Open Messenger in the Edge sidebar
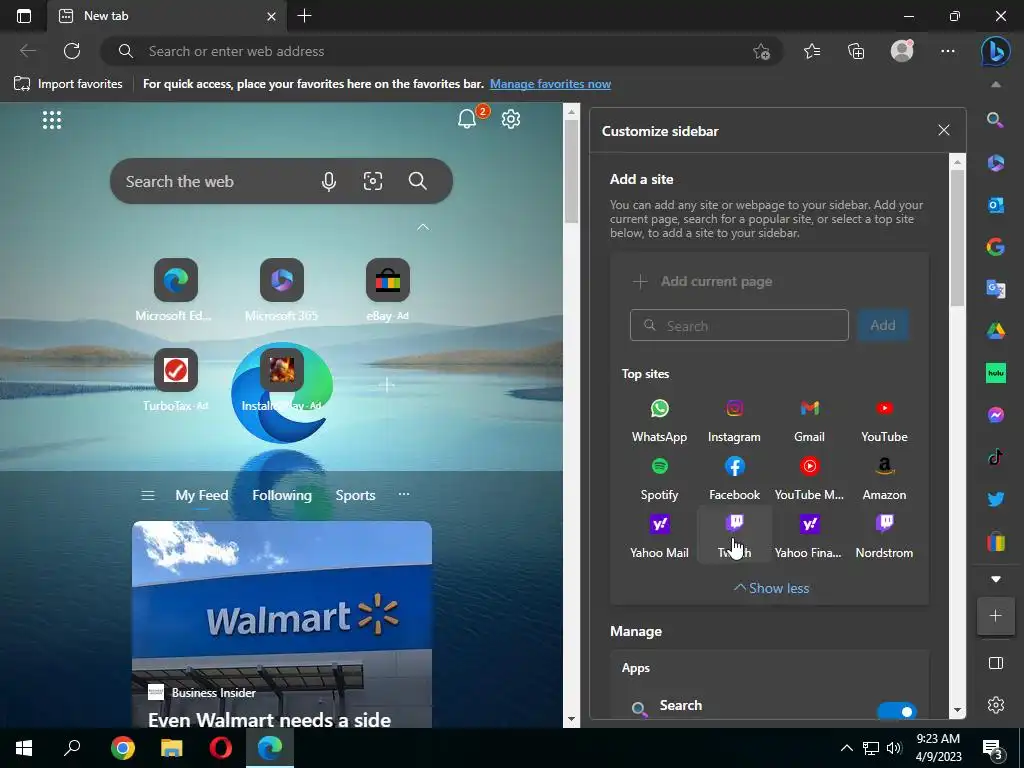 coord(995,415)
